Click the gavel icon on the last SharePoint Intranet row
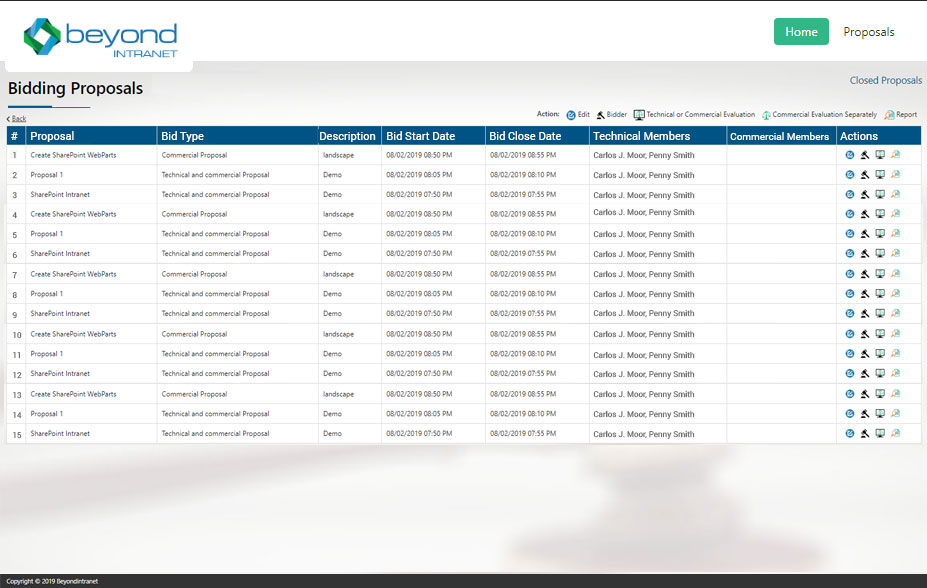 (865, 433)
